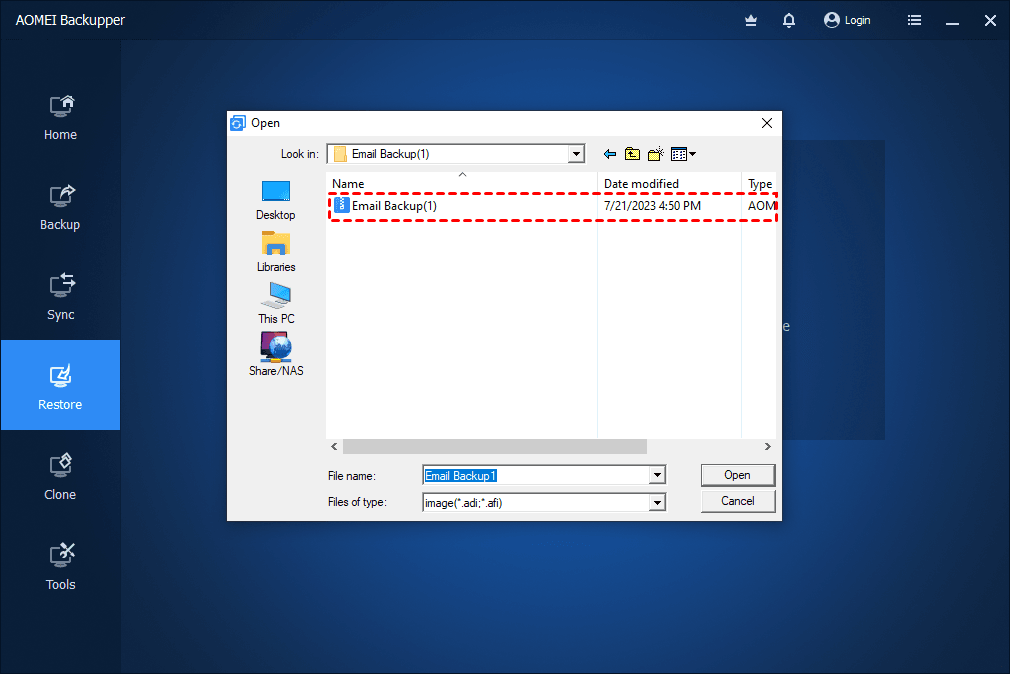The height and width of the screenshot is (674, 1010).
Task: Go back to last visited folder
Action: [609, 154]
